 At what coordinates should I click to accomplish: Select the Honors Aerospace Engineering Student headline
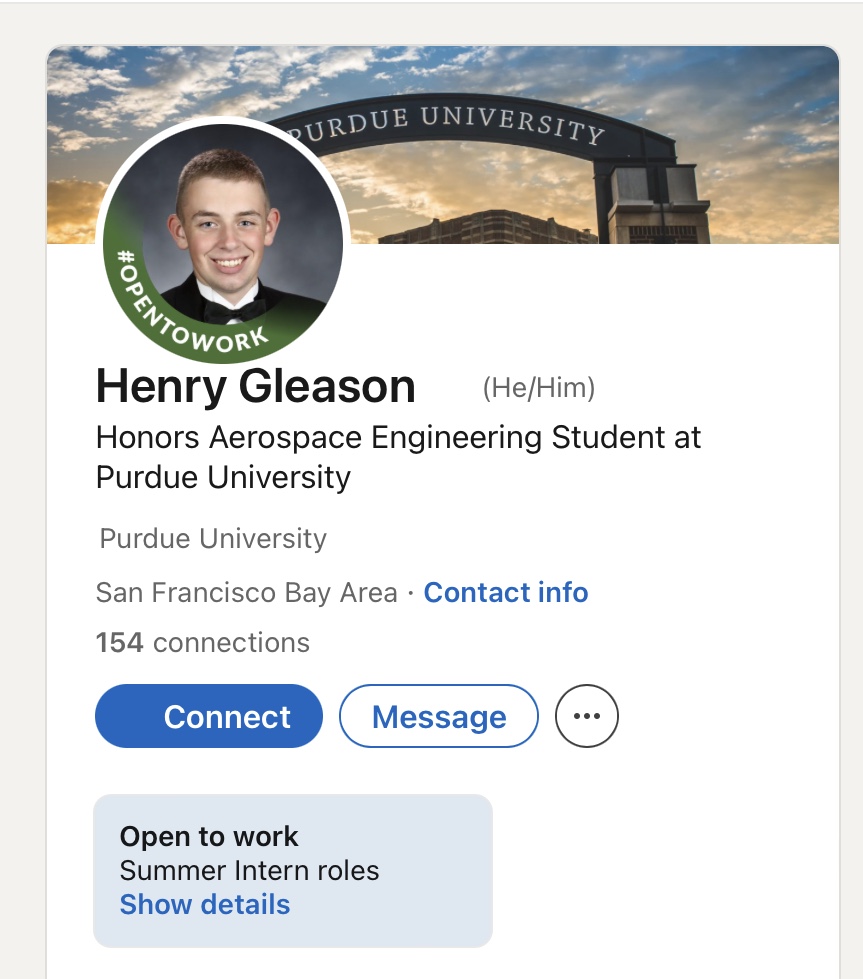click(398, 457)
